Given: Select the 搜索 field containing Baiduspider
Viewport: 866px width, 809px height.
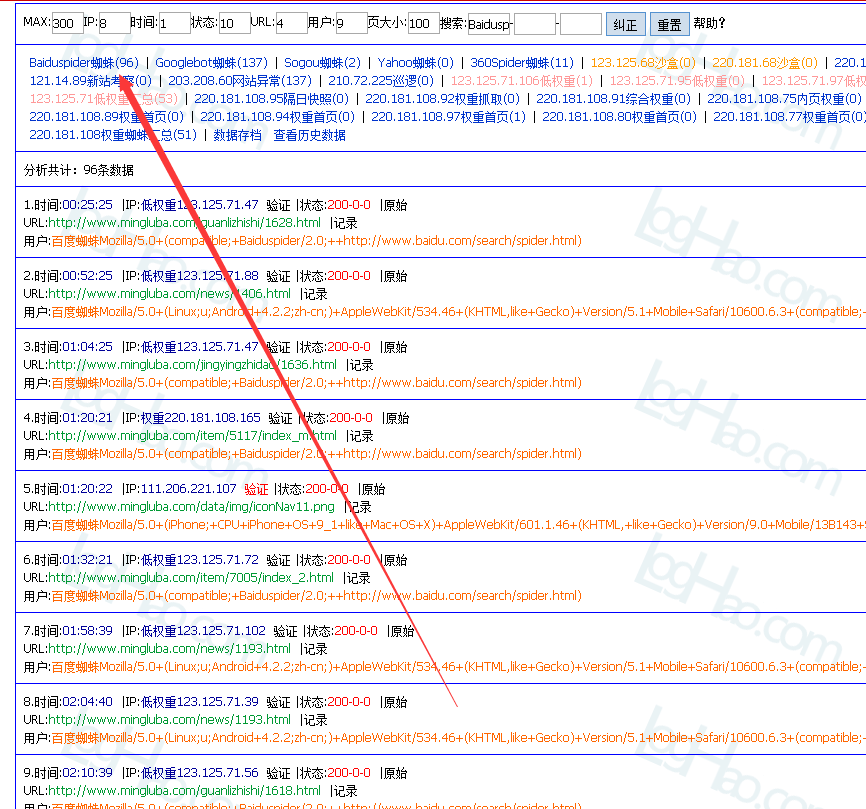Looking at the screenshot, I should click(488, 24).
